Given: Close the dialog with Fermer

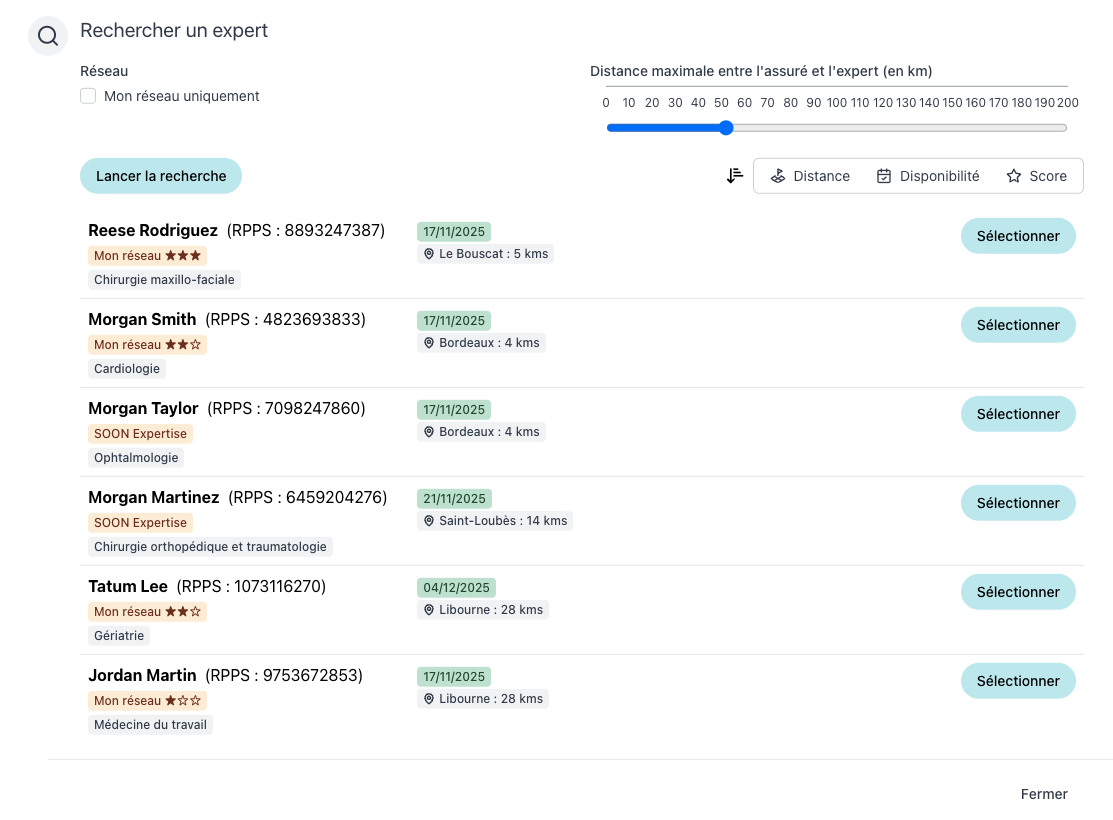Looking at the screenshot, I should coord(1043,794).
